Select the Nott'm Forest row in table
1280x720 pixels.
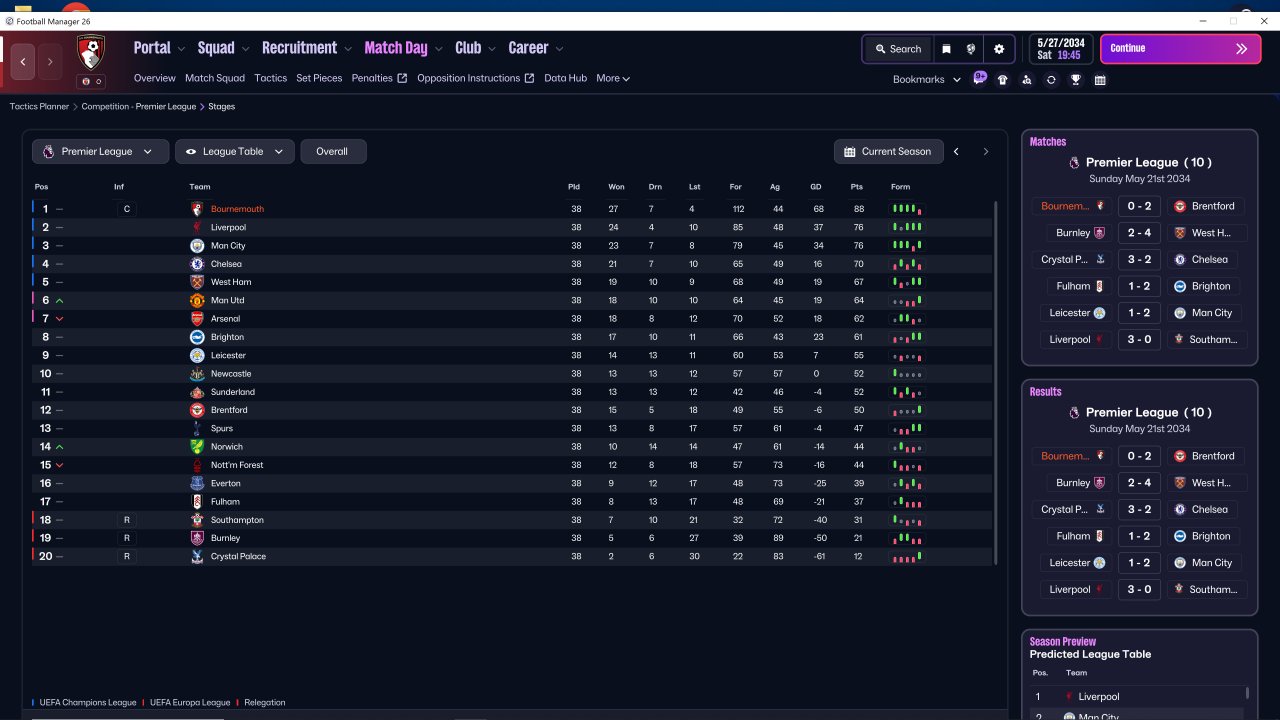point(512,465)
